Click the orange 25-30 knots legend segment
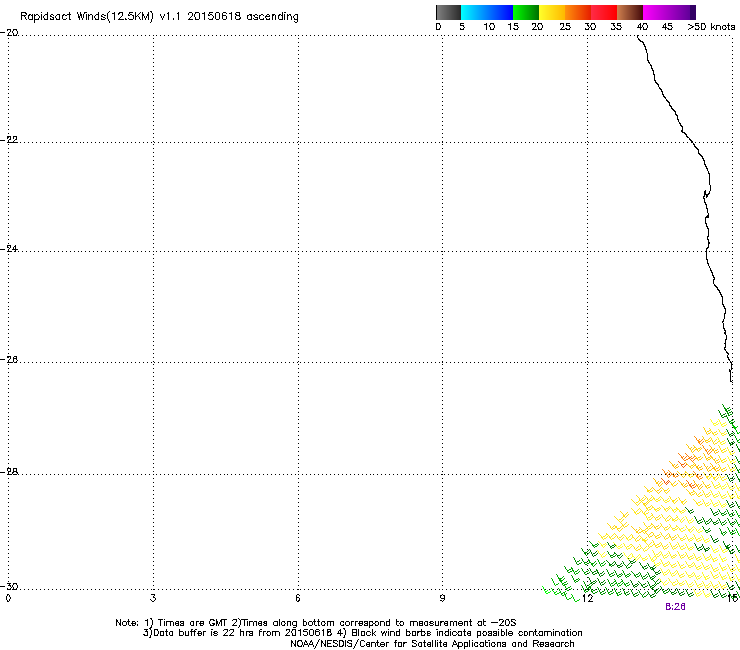The height and width of the screenshot is (650, 740). [578, 12]
